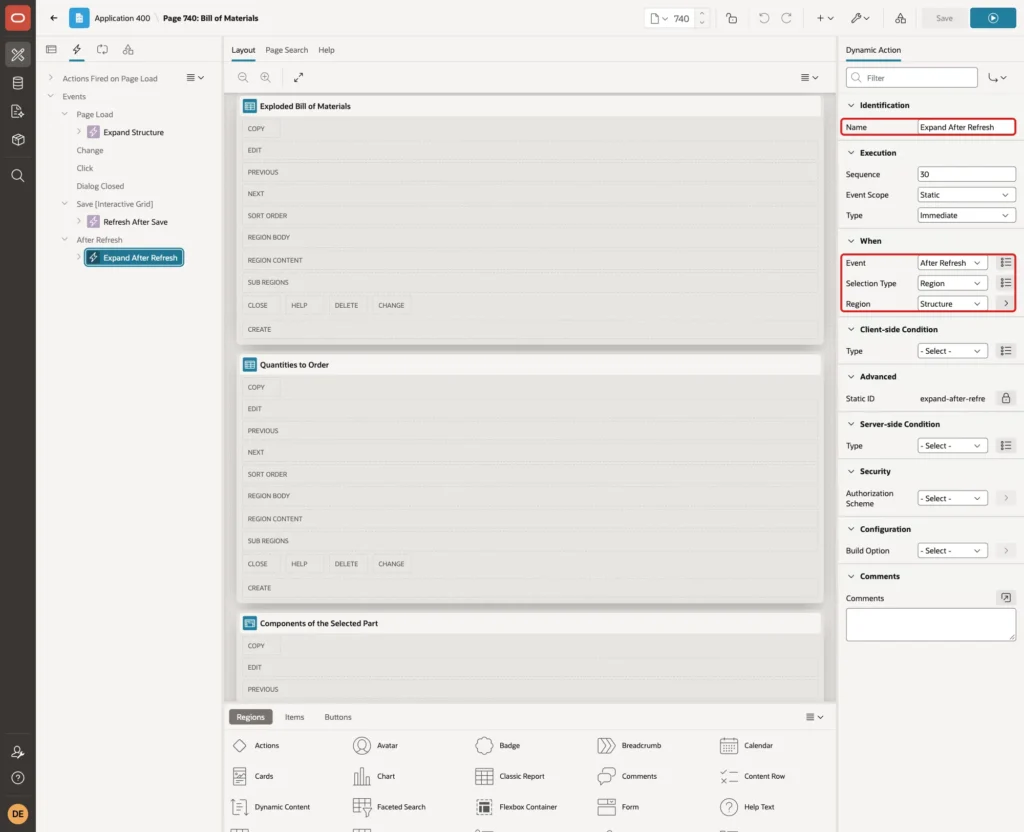Click the Sequence input field
Screen dimensions: 1024x832
click(x=966, y=174)
